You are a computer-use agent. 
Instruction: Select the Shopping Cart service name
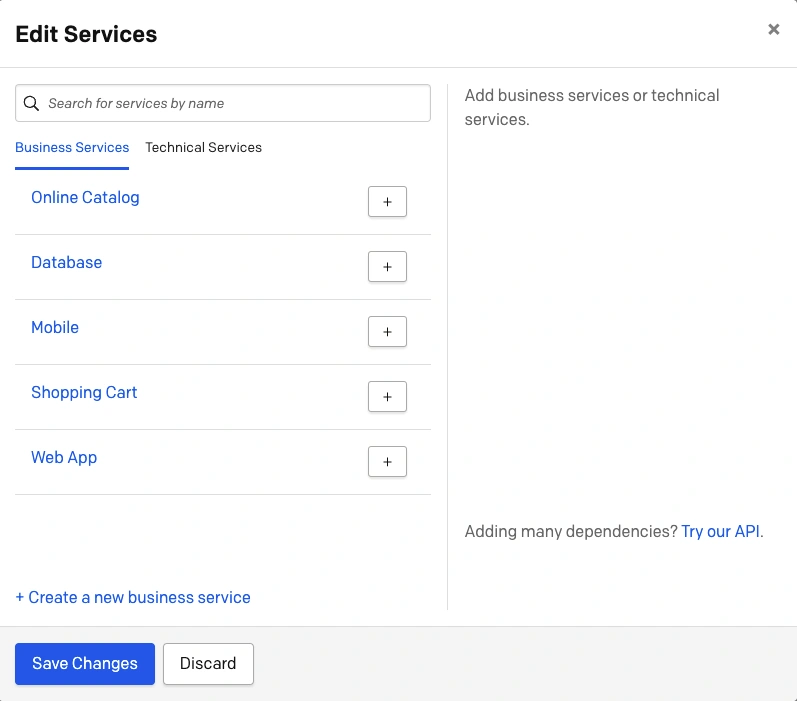coord(84,392)
